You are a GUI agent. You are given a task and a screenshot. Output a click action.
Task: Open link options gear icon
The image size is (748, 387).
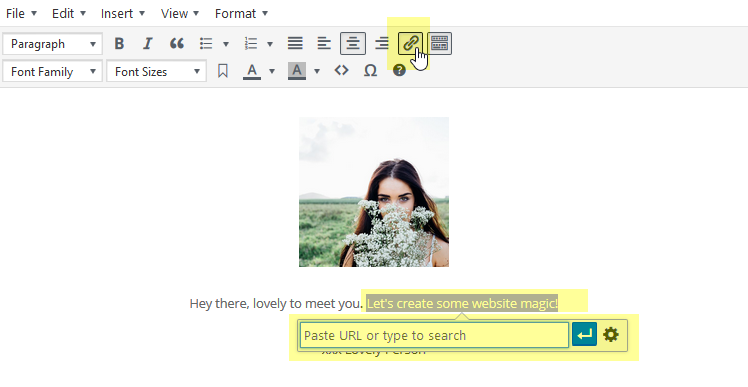click(x=611, y=335)
